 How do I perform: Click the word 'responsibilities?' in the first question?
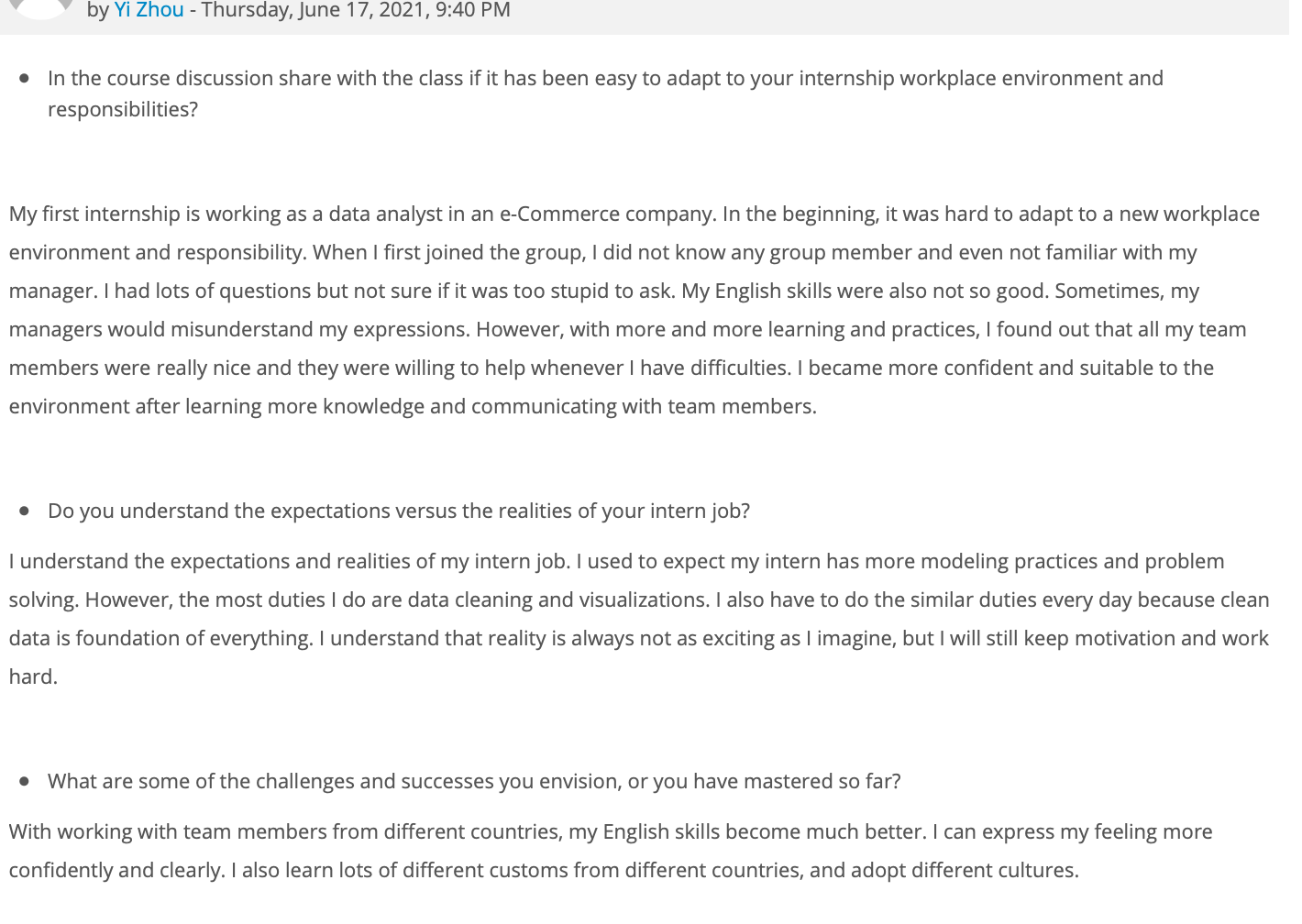pyautogui.click(x=123, y=110)
